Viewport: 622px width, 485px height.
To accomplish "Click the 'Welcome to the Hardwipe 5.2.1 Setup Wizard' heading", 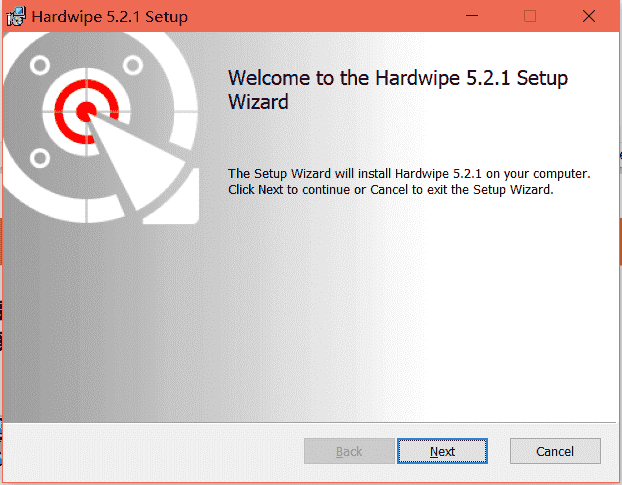I will tap(398, 90).
